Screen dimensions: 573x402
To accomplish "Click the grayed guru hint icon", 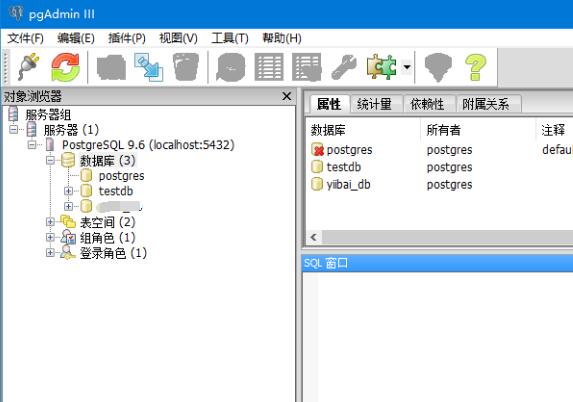I will click(438, 67).
